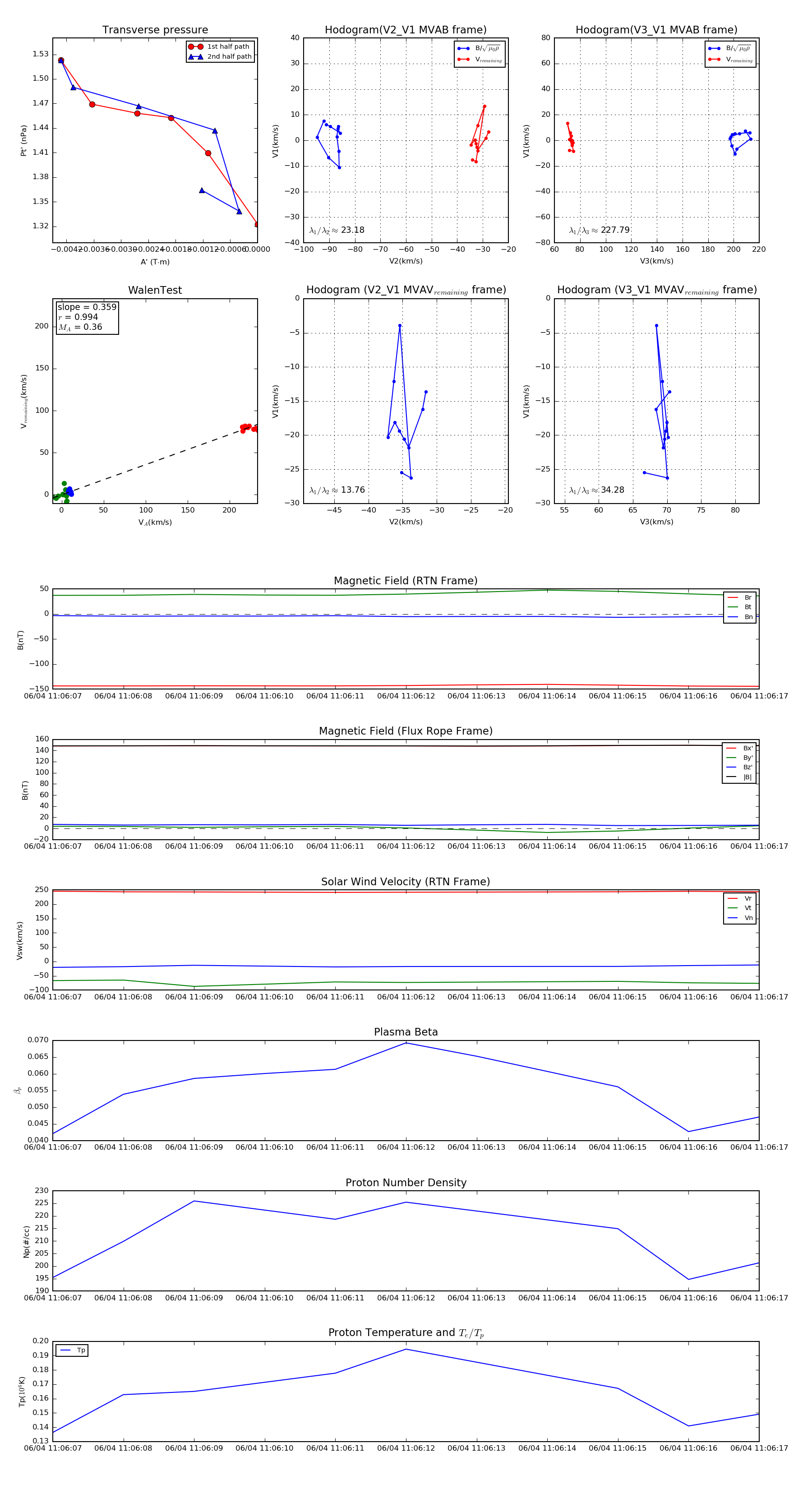This screenshot has width=812, height=1489.
Task: Click the Bz' legend entry
Action: click(740, 767)
